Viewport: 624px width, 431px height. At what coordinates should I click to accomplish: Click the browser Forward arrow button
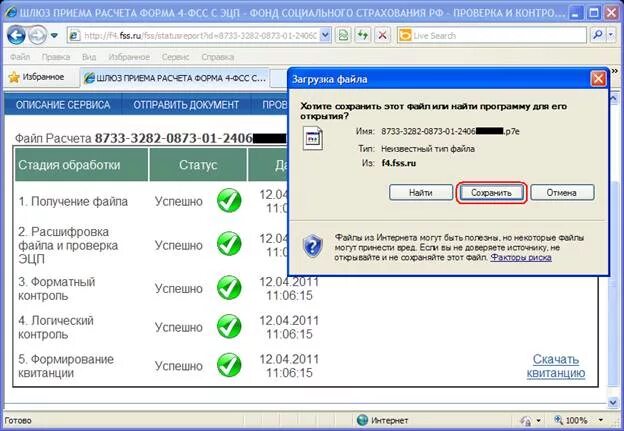(x=38, y=35)
